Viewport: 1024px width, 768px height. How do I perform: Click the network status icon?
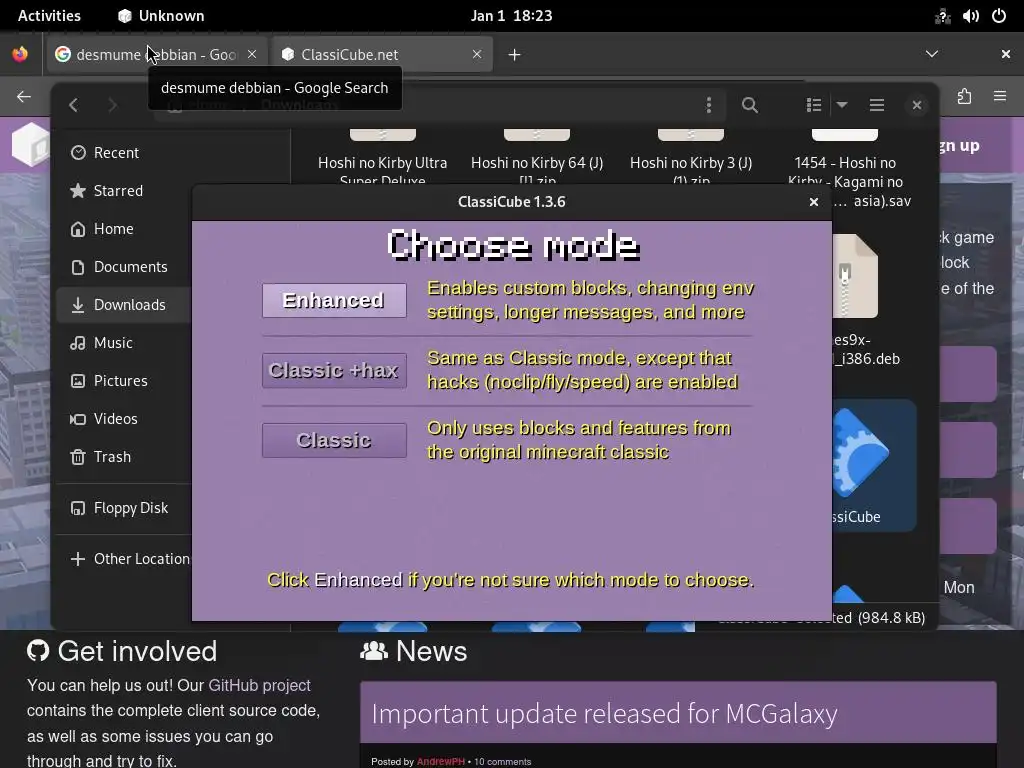tap(942, 16)
